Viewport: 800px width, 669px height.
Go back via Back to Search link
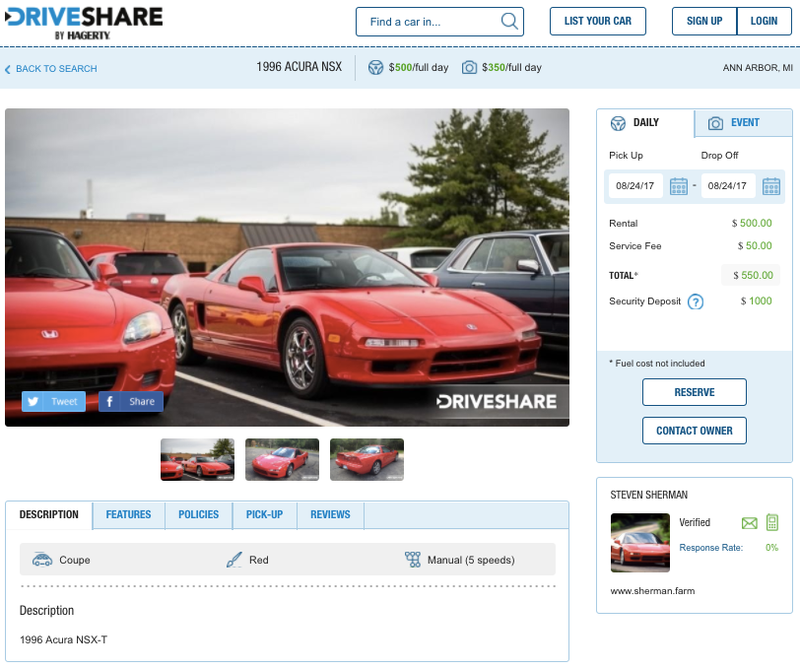[x=51, y=68]
